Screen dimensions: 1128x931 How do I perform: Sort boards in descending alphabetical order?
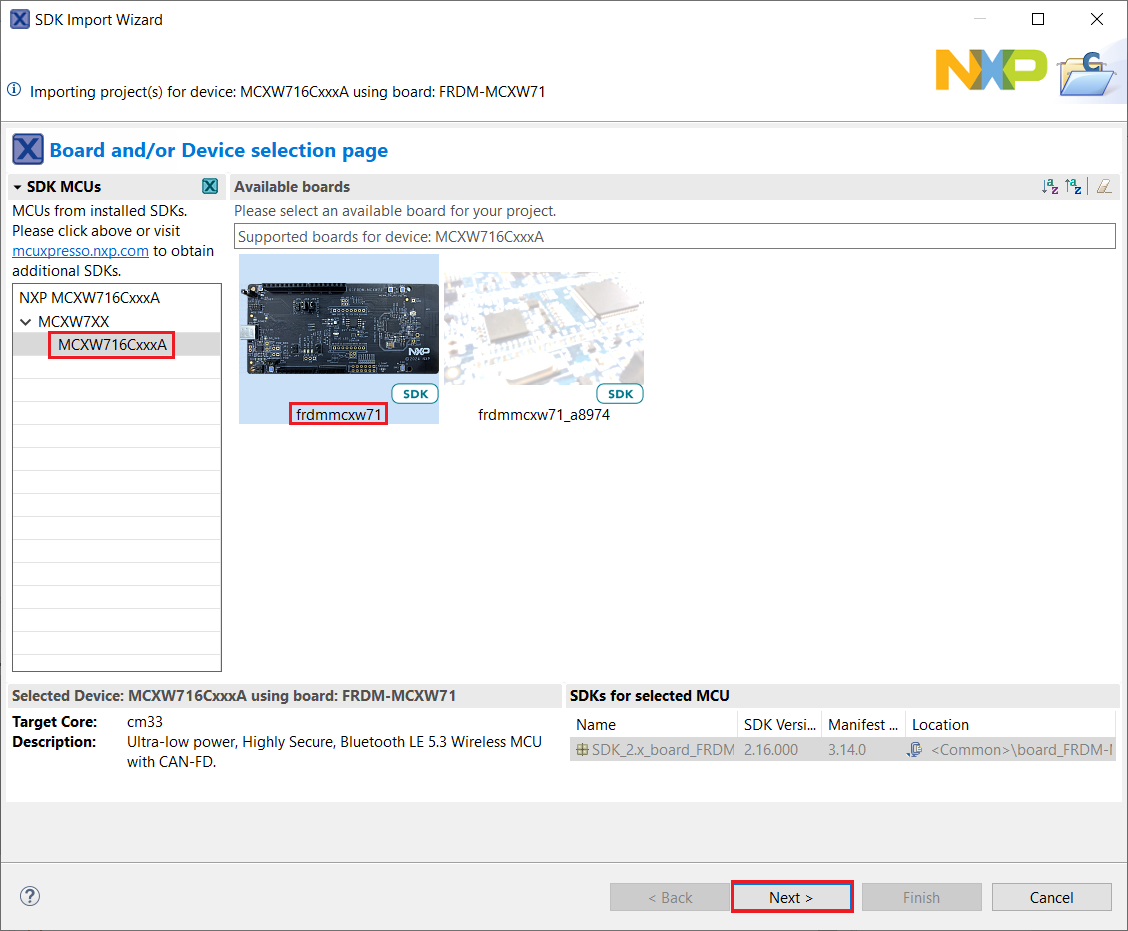pyautogui.click(x=1073, y=186)
